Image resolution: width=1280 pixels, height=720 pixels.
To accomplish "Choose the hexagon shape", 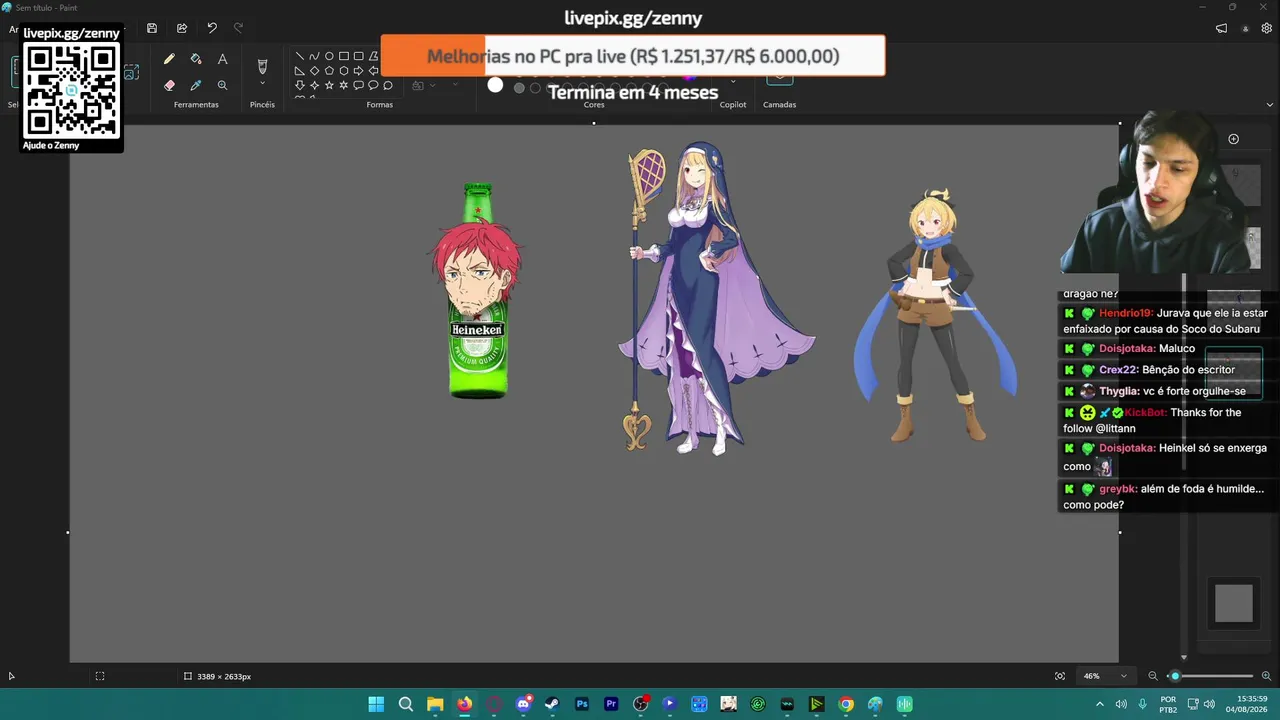I will 344,71.
